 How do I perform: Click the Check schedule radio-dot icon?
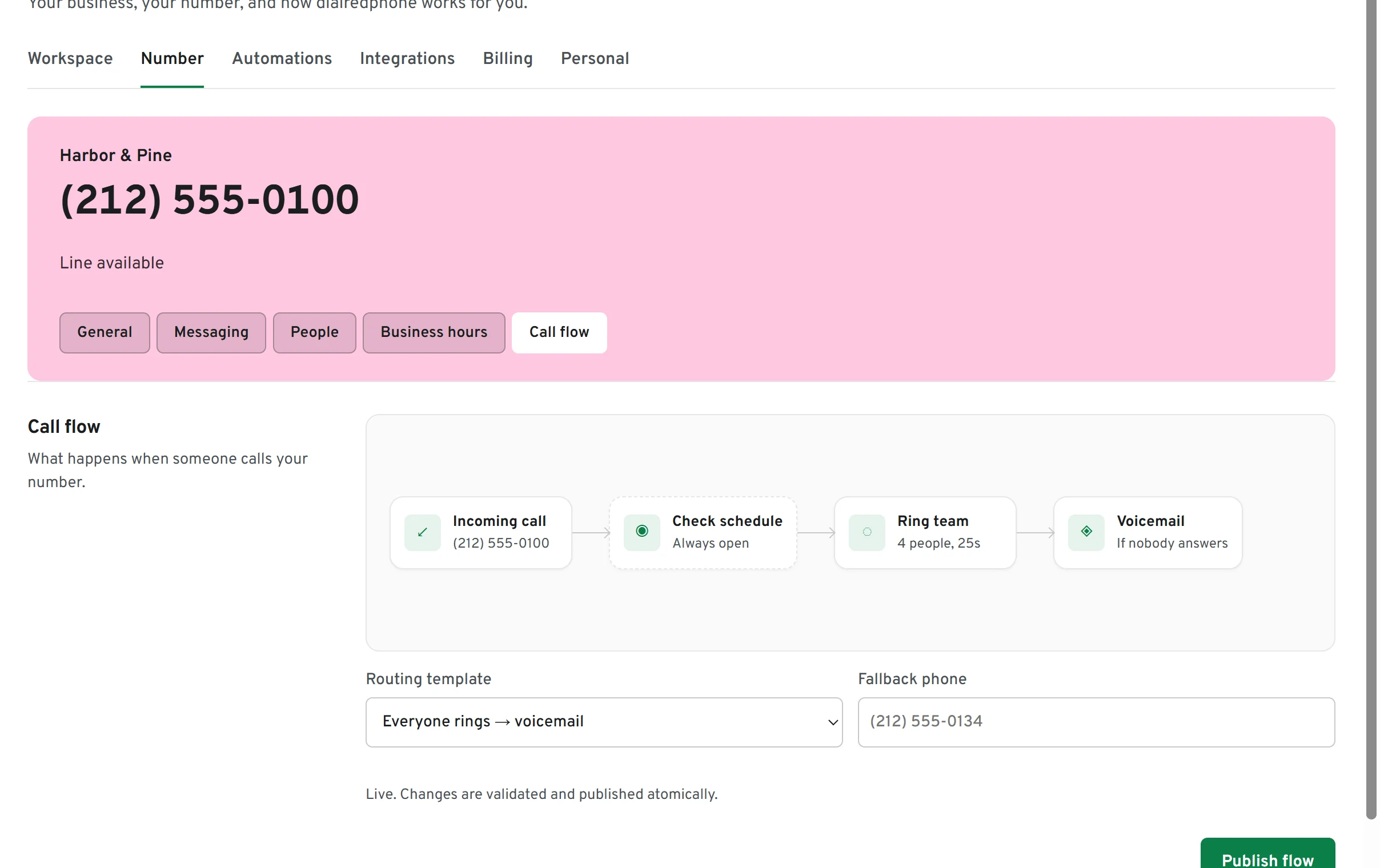[643, 533]
